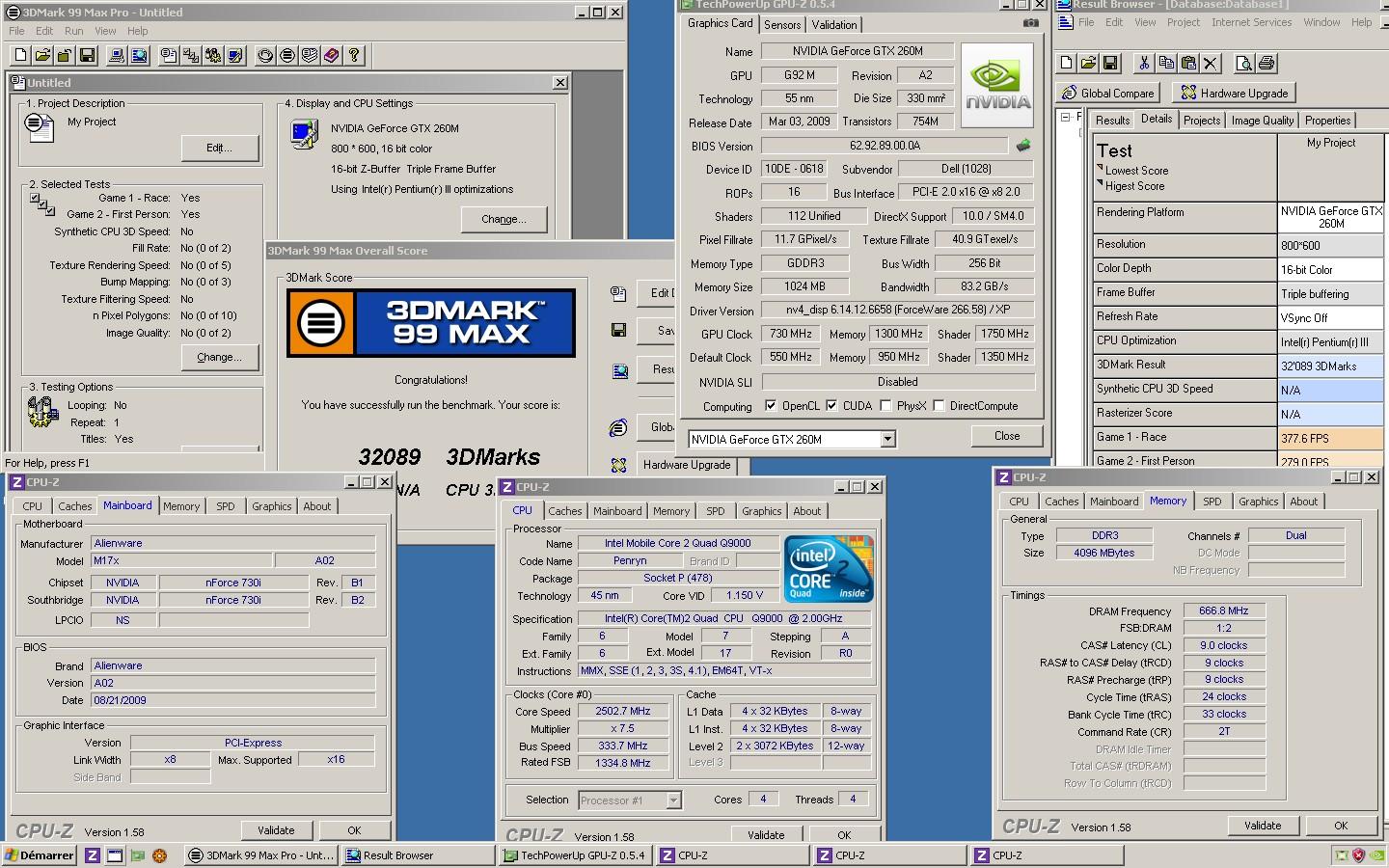
Task: Click the 377.6 FPS Game 1 Race cell
Action: click(1330, 438)
